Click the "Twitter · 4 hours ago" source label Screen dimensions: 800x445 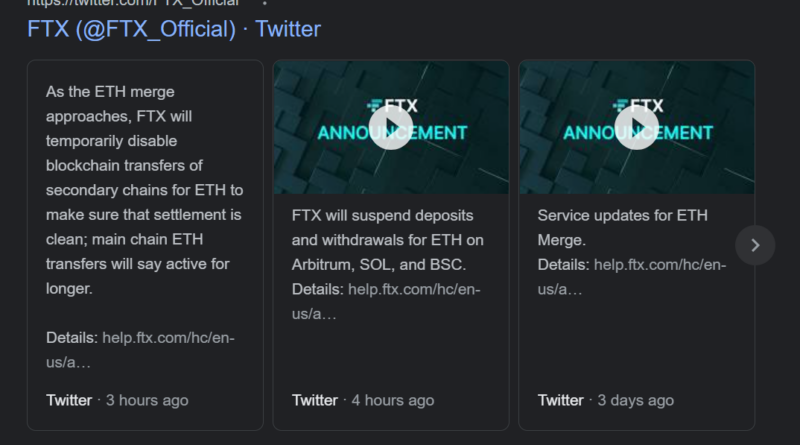click(x=363, y=400)
